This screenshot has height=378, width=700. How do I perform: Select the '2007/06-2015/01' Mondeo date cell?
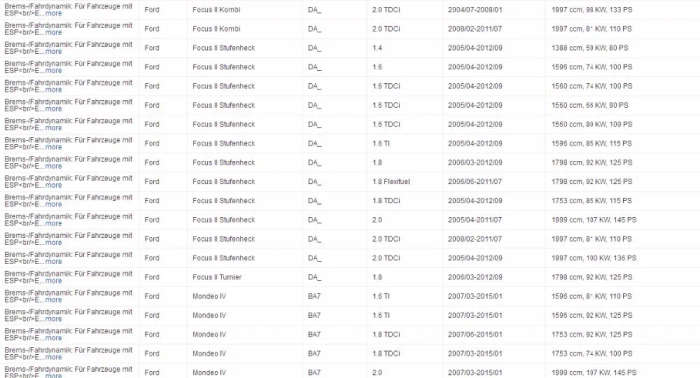point(475,334)
